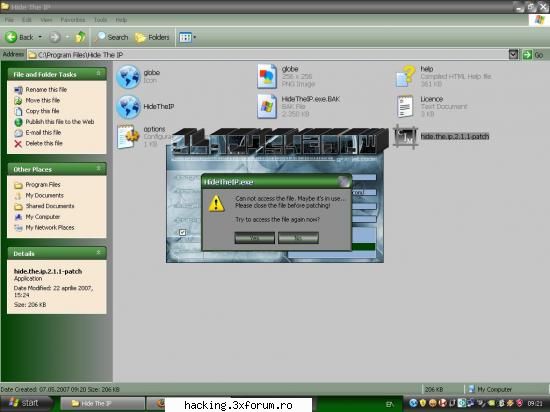Image resolution: width=550 pixels, height=412 pixels.
Task: Click No in the HideTheIP.exe dialog
Action: pyautogui.click(x=298, y=238)
